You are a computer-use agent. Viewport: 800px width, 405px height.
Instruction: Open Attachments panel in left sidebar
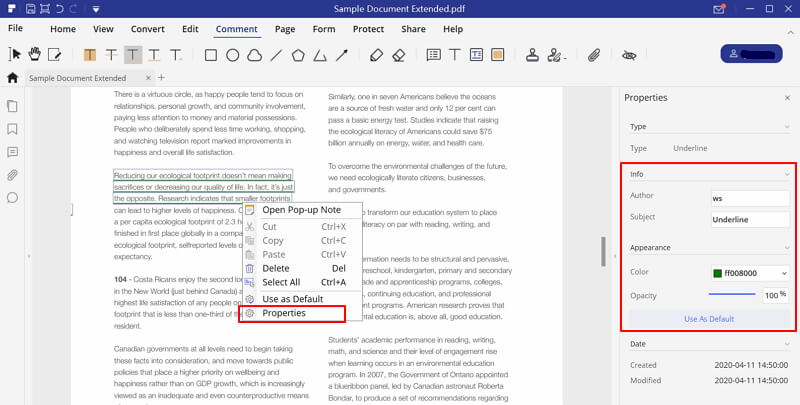tap(12, 175)
